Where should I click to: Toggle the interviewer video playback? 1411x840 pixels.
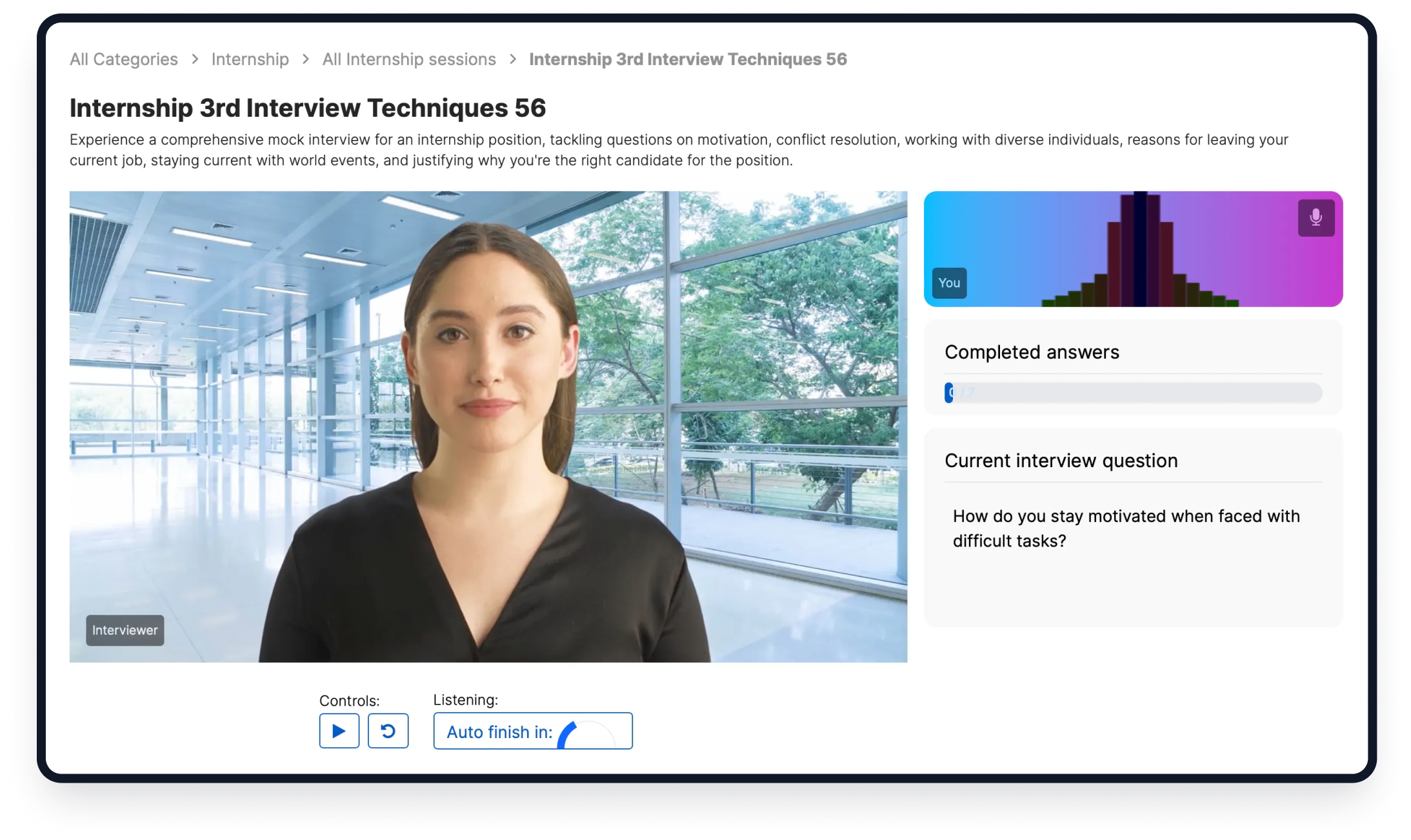[x=338, y=730]
